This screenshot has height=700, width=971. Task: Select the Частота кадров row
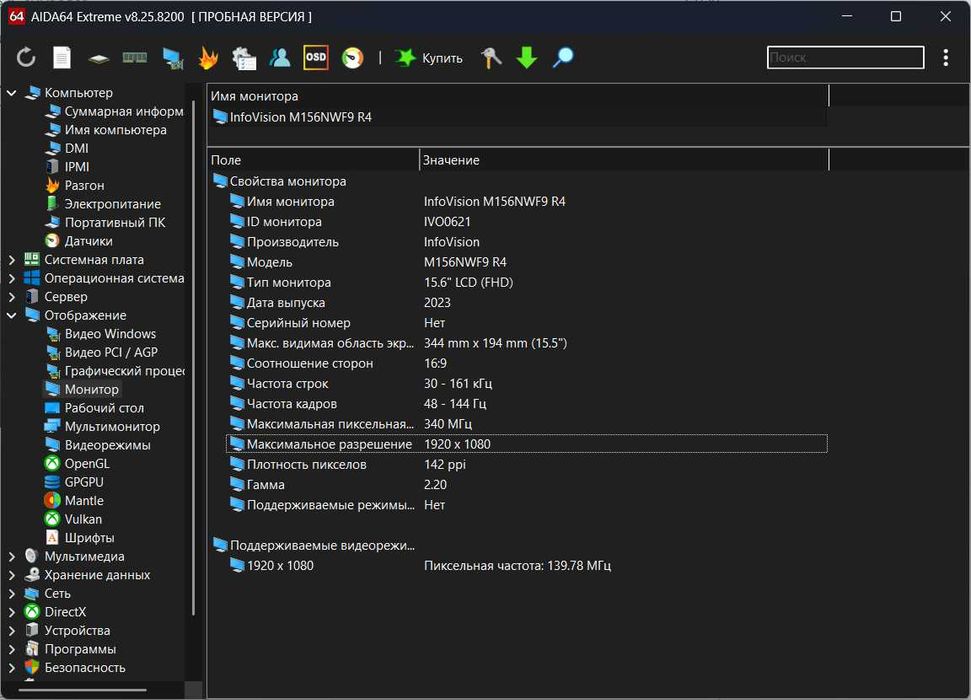click(527, 404)
